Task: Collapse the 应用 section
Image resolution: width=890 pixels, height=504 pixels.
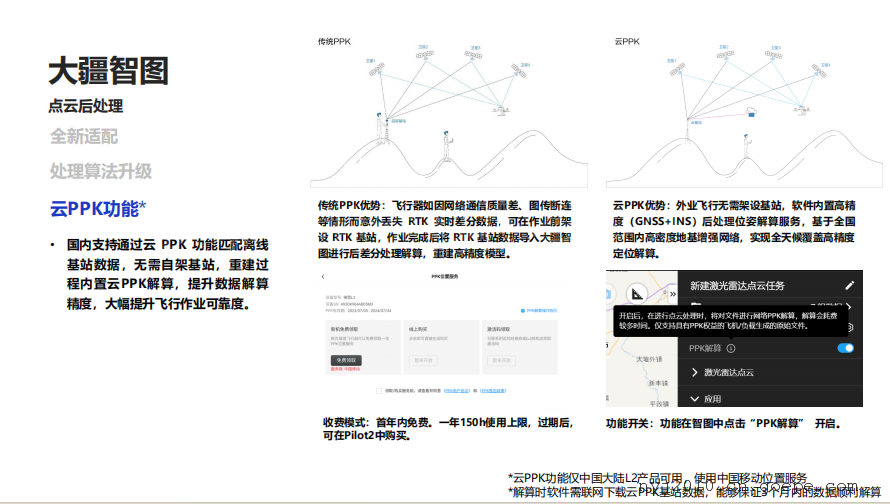Action: click(696, 398)
